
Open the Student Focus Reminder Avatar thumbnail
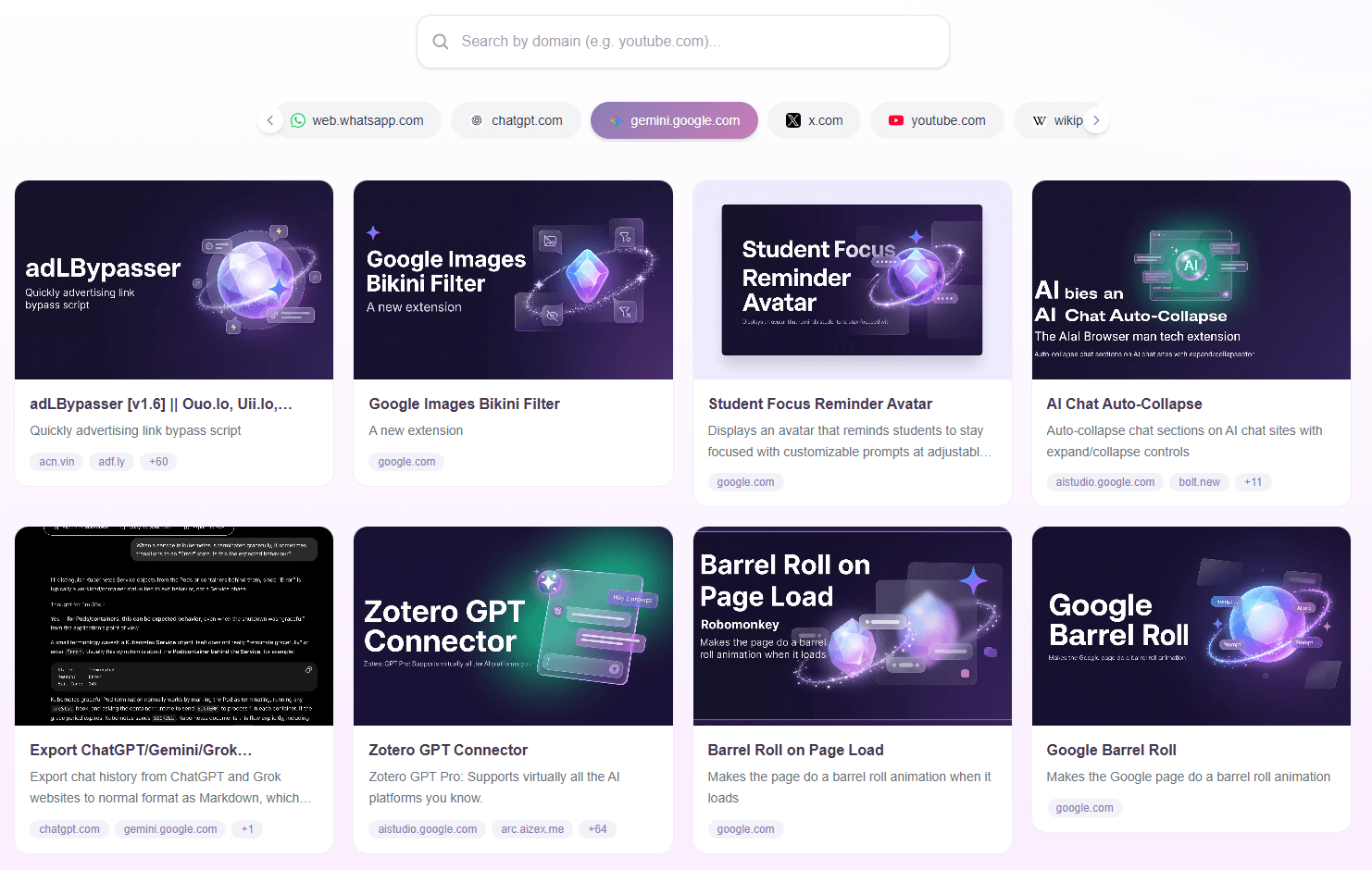coord(853,280)
